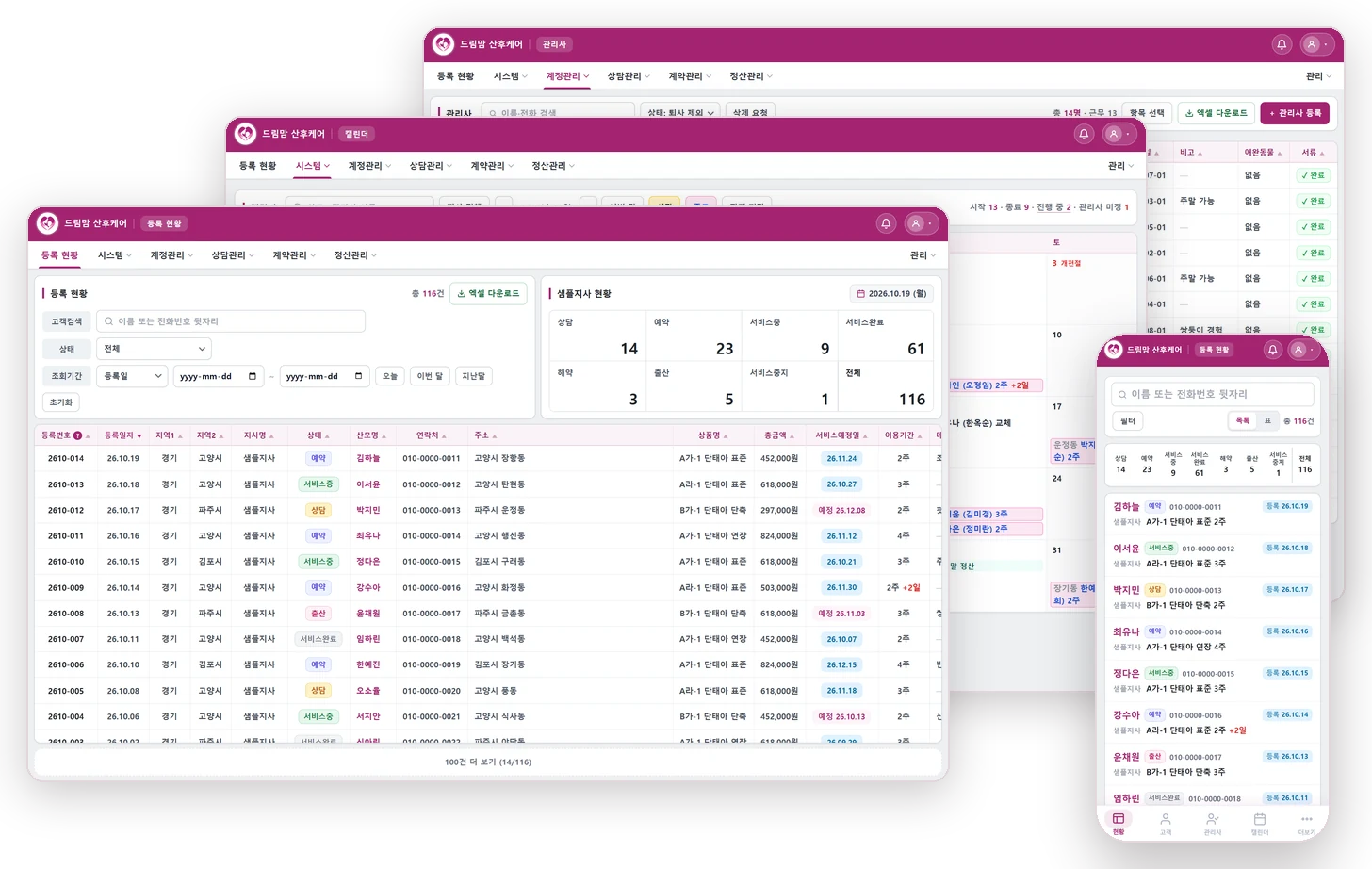This screenshot has height=869, width=1372.
Task: Click 100건 더 보기 load more link
Action: [488, 762]
